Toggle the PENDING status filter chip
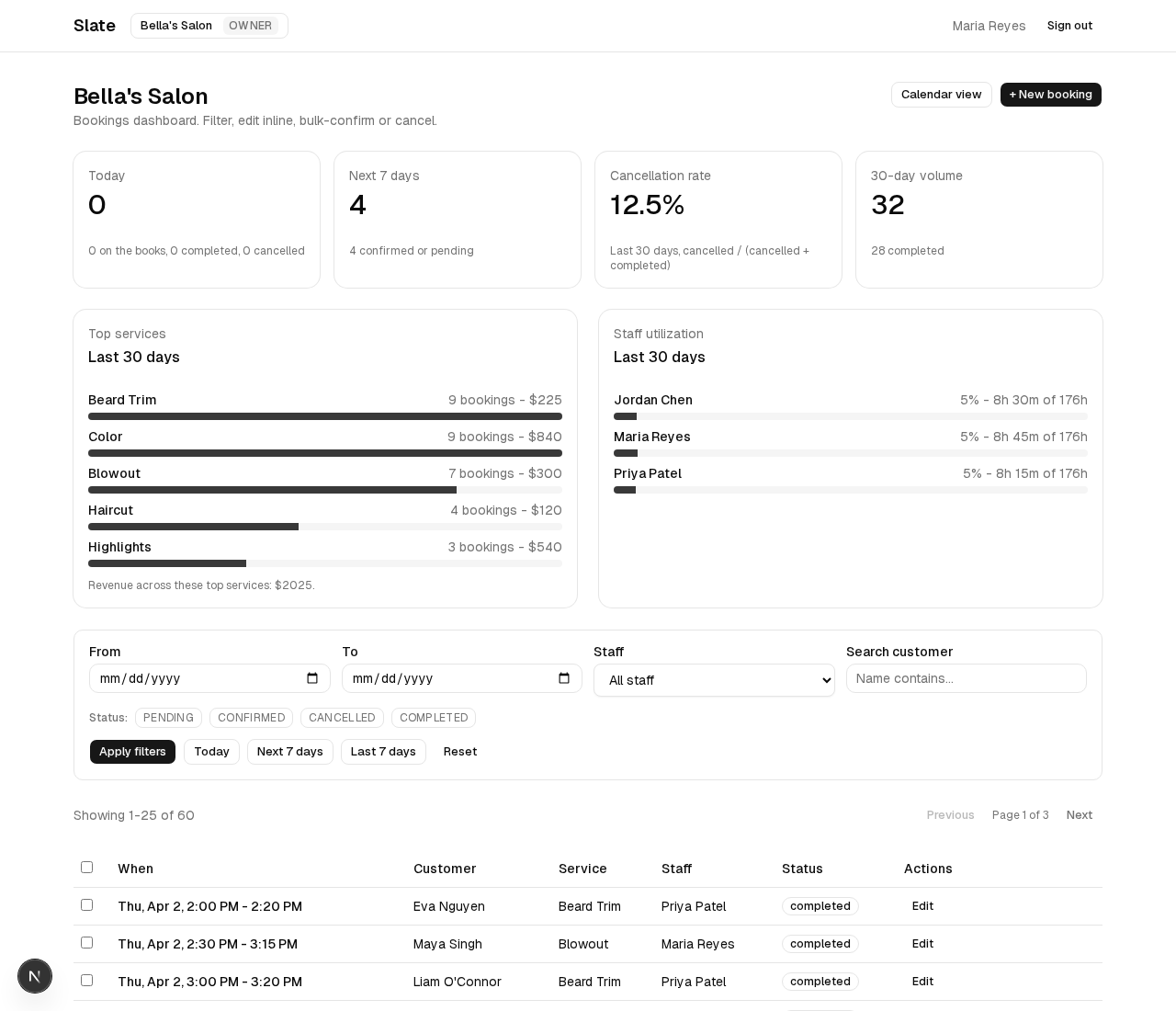 pos(168,718)
